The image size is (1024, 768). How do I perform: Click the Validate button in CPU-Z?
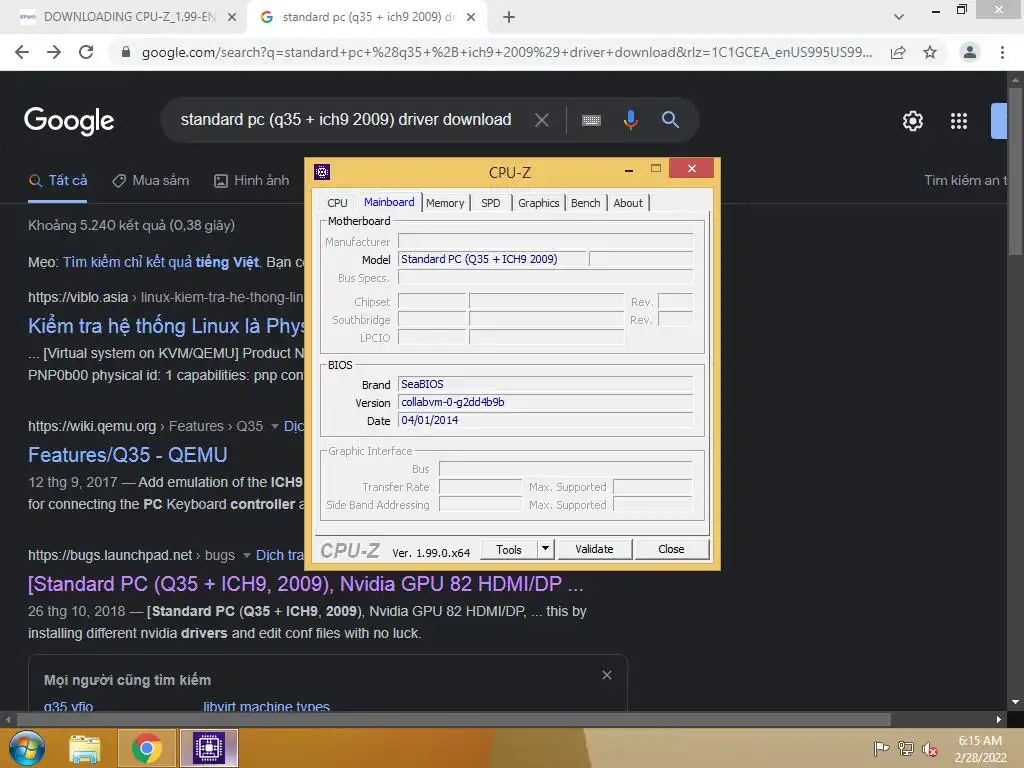click(x=594, y=549)
